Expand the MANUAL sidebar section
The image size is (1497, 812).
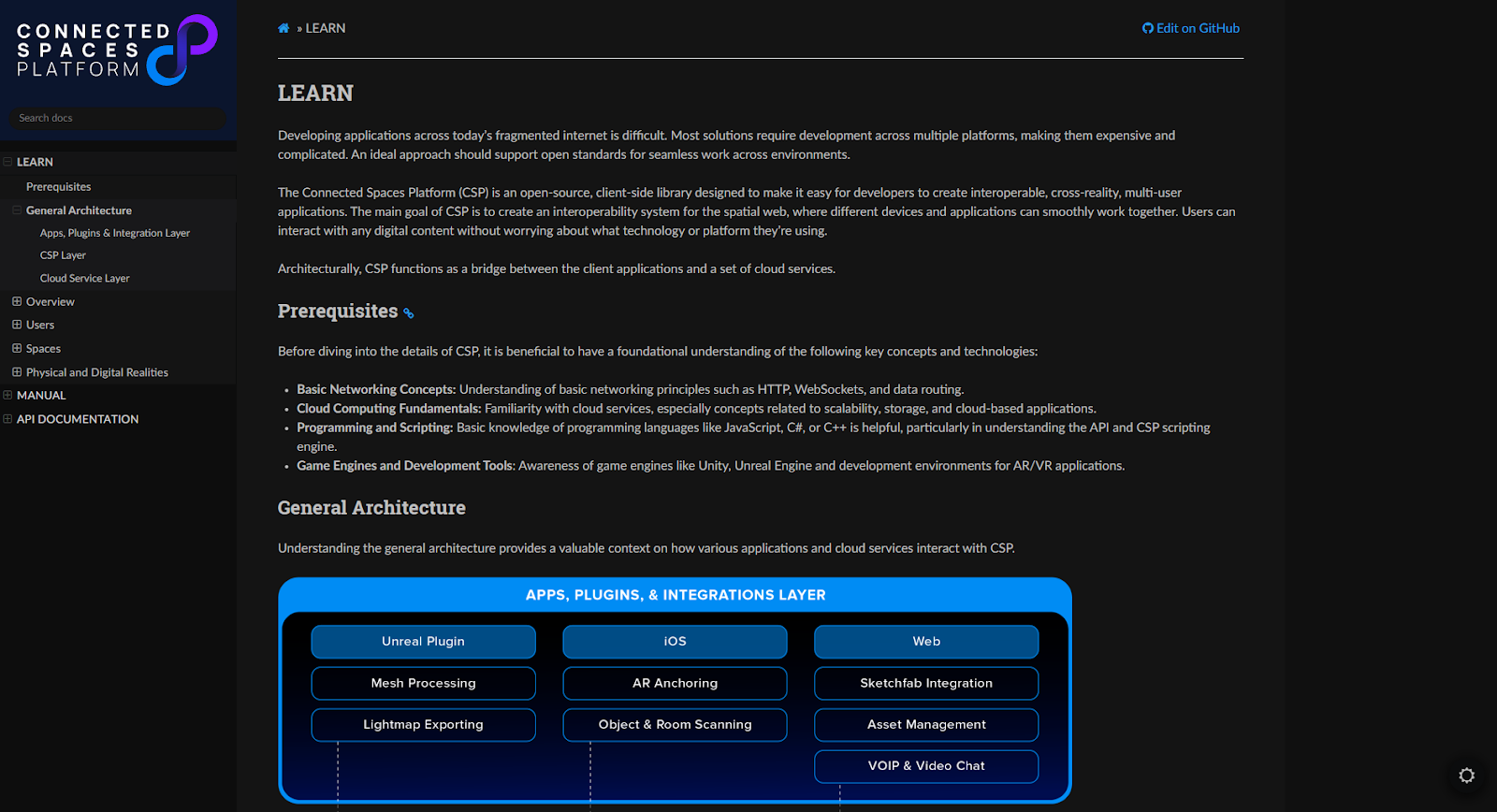7,396
